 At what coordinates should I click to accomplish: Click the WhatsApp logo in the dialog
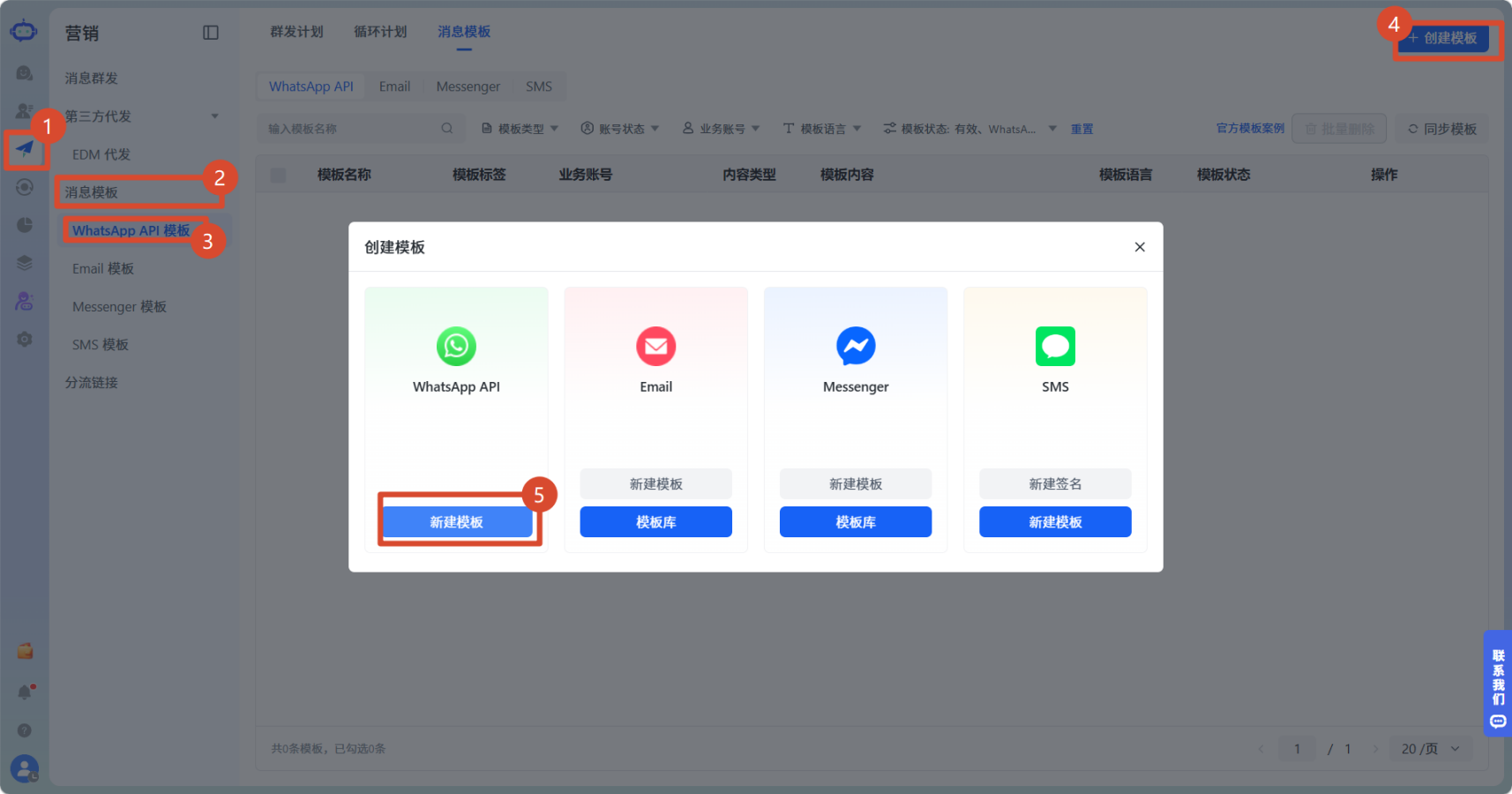[x=456, y=346]
